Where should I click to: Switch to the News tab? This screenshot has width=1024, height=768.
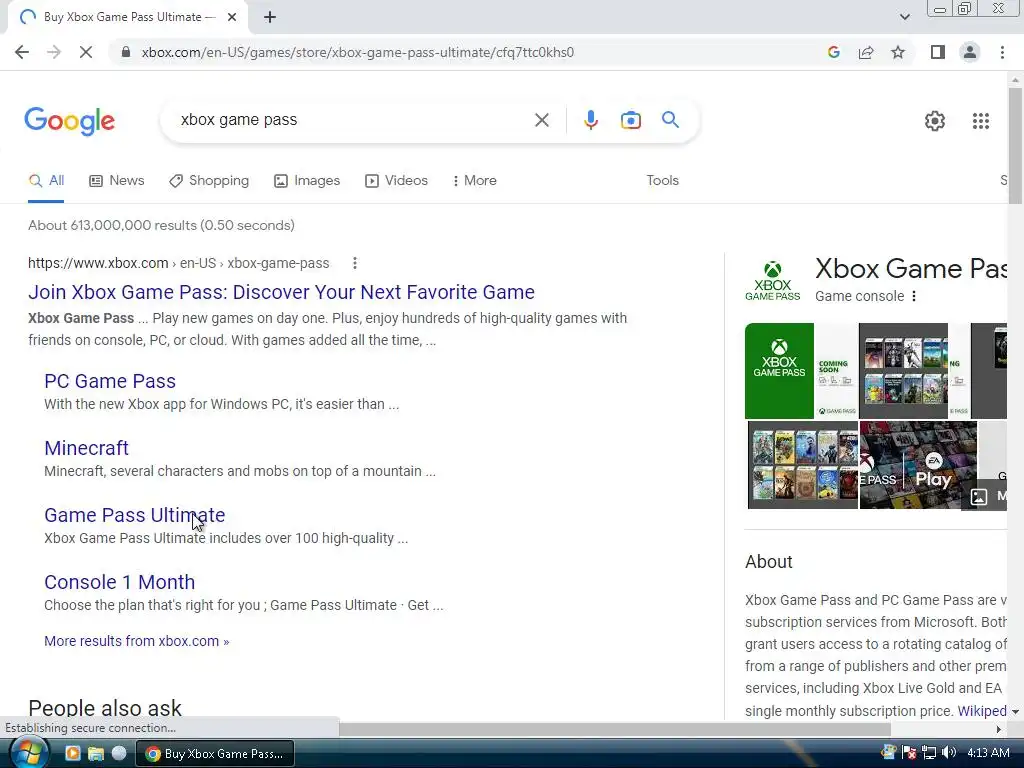[x=117, y=181]
